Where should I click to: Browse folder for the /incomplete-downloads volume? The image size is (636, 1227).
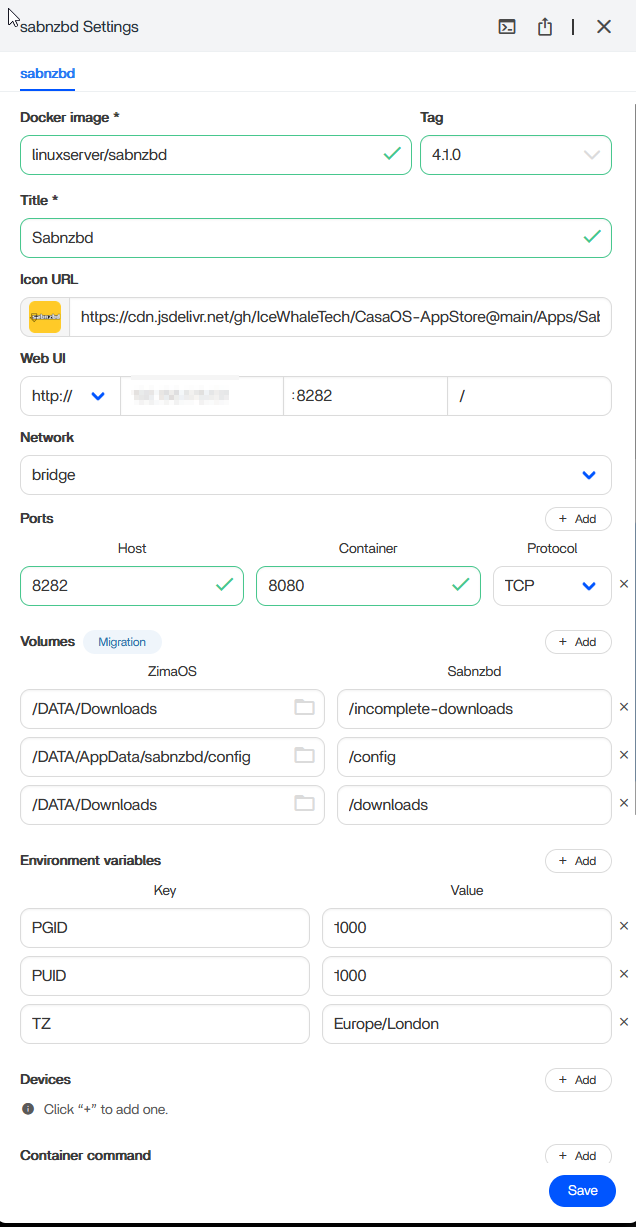(304, 708)
